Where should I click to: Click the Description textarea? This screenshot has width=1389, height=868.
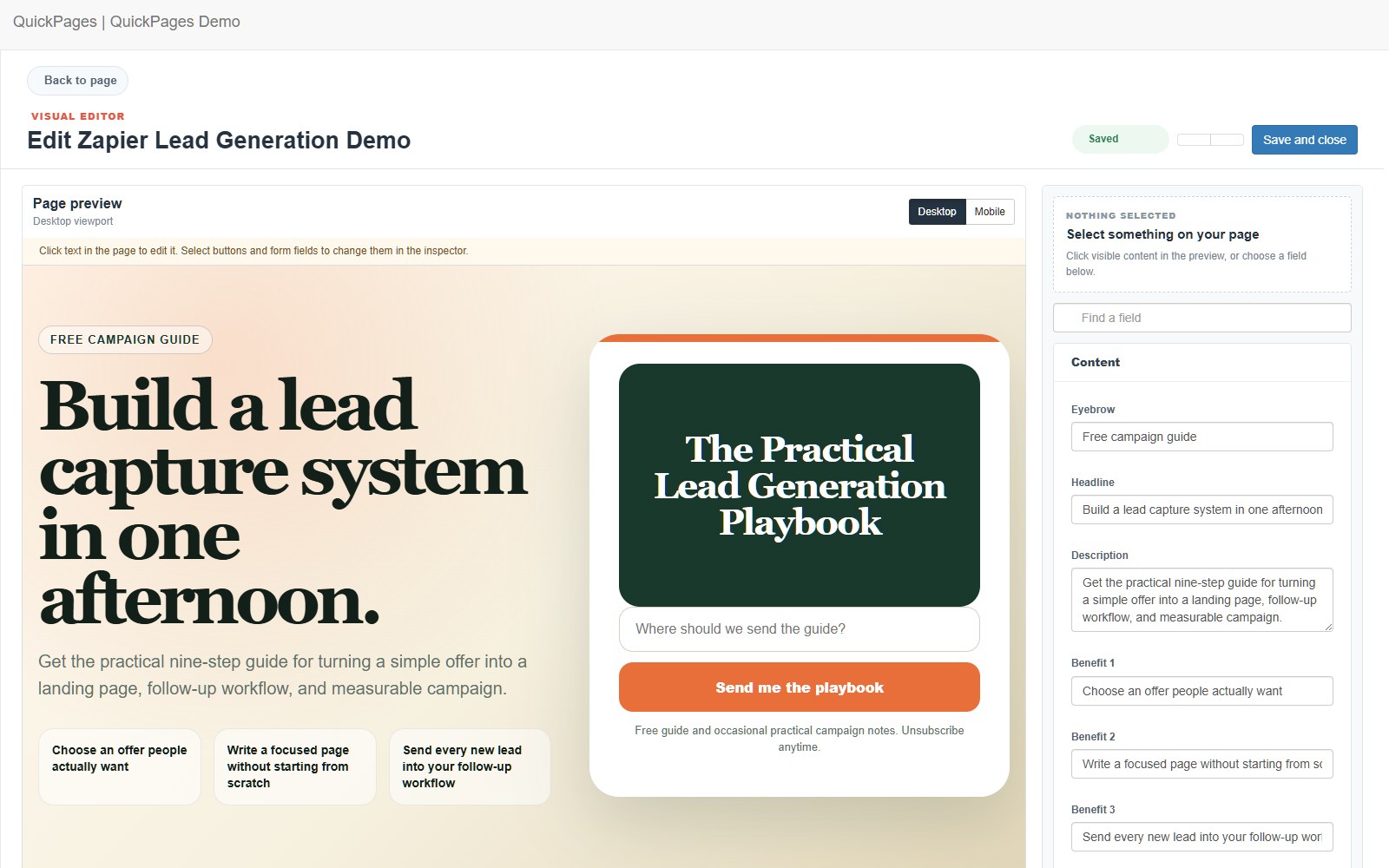[1201, 600]
